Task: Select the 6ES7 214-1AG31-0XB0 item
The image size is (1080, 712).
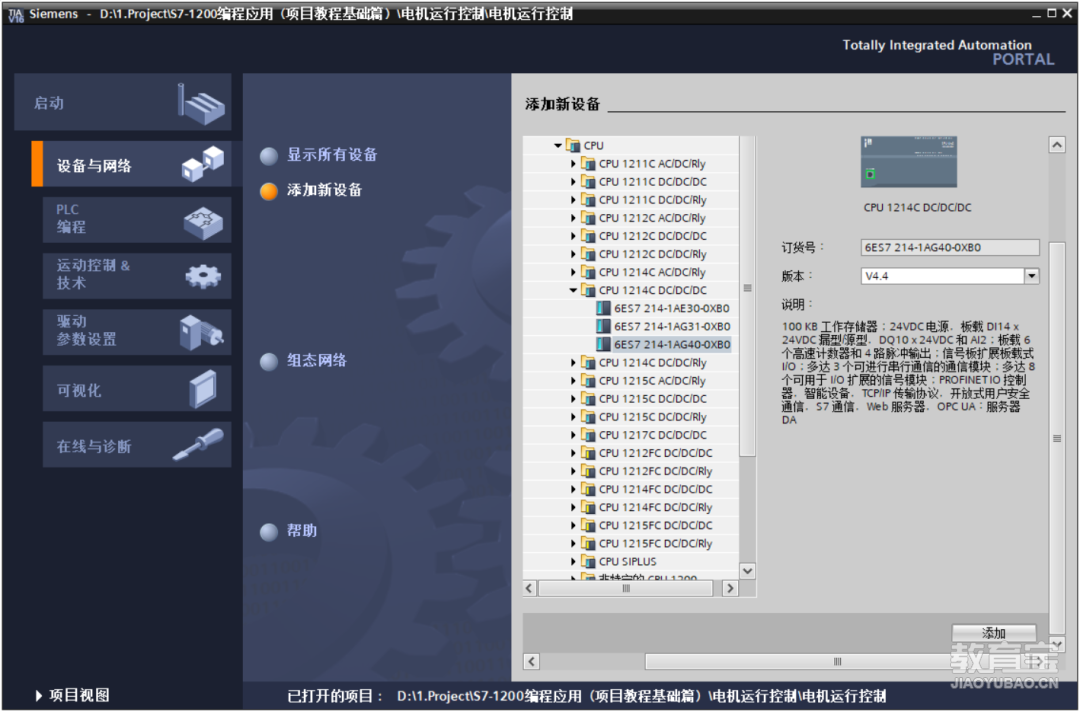Action: pyautogui.click(x=671, y=327)
